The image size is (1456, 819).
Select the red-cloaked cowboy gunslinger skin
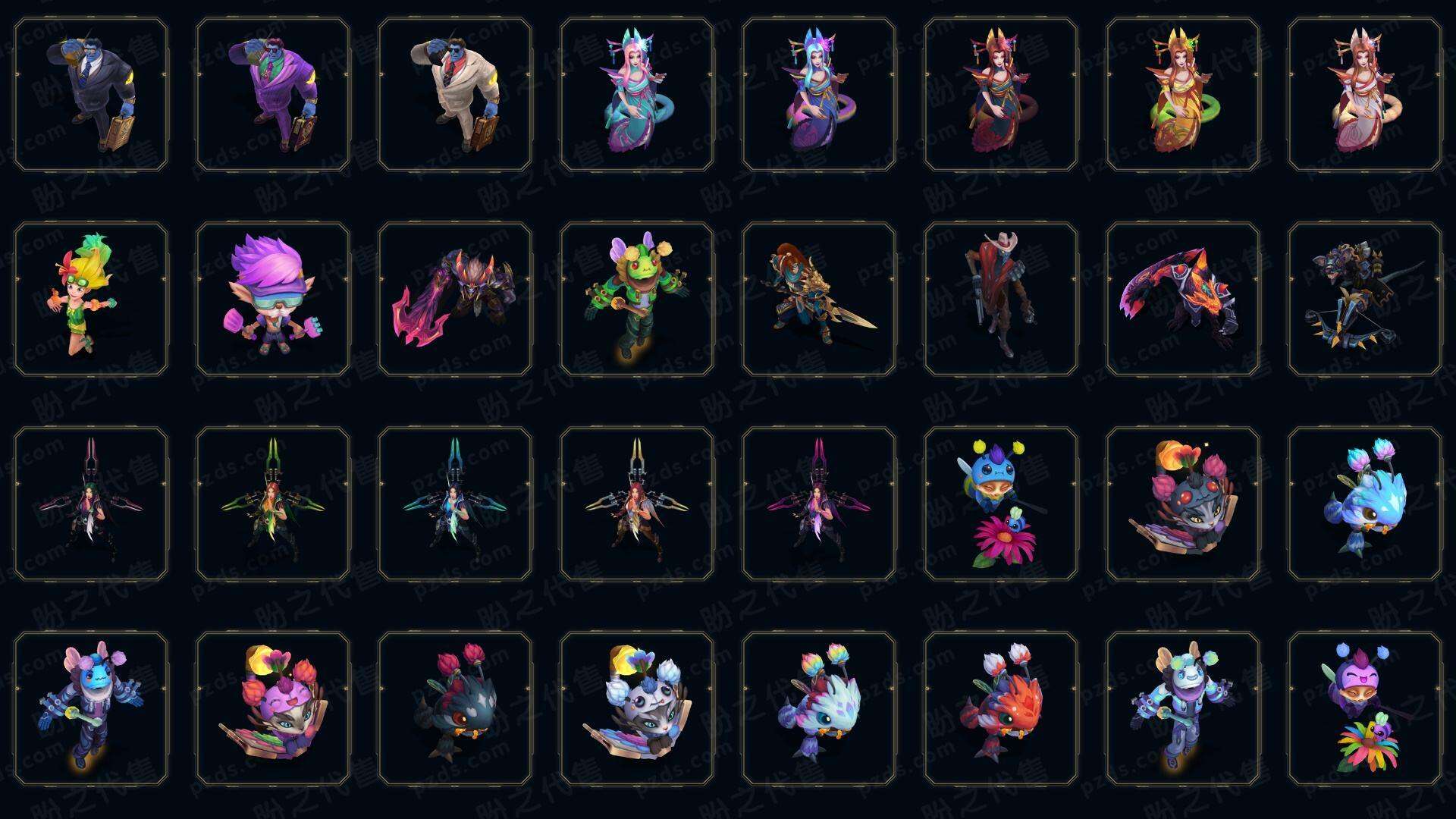point(1001,299)
